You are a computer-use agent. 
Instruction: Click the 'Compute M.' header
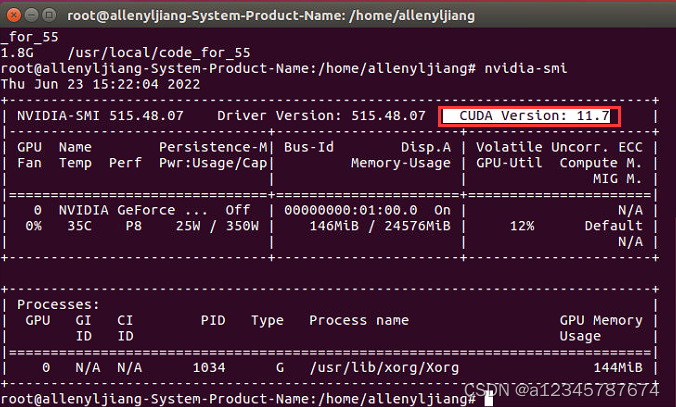[x=601, y=163]
